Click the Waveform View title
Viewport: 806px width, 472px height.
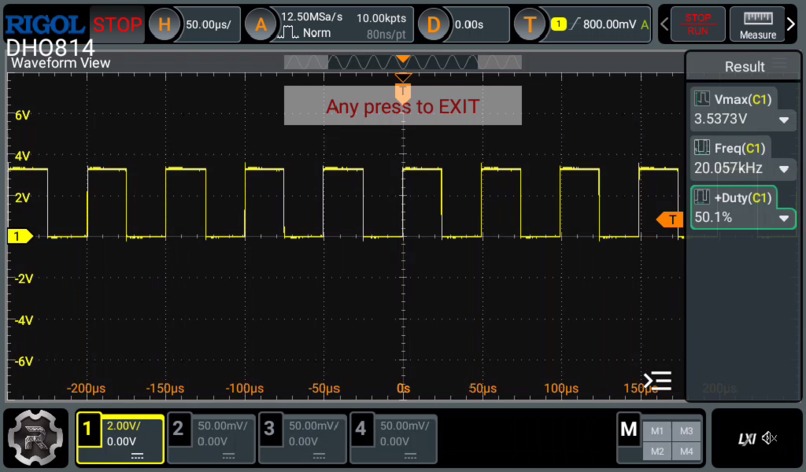(61, 63)
